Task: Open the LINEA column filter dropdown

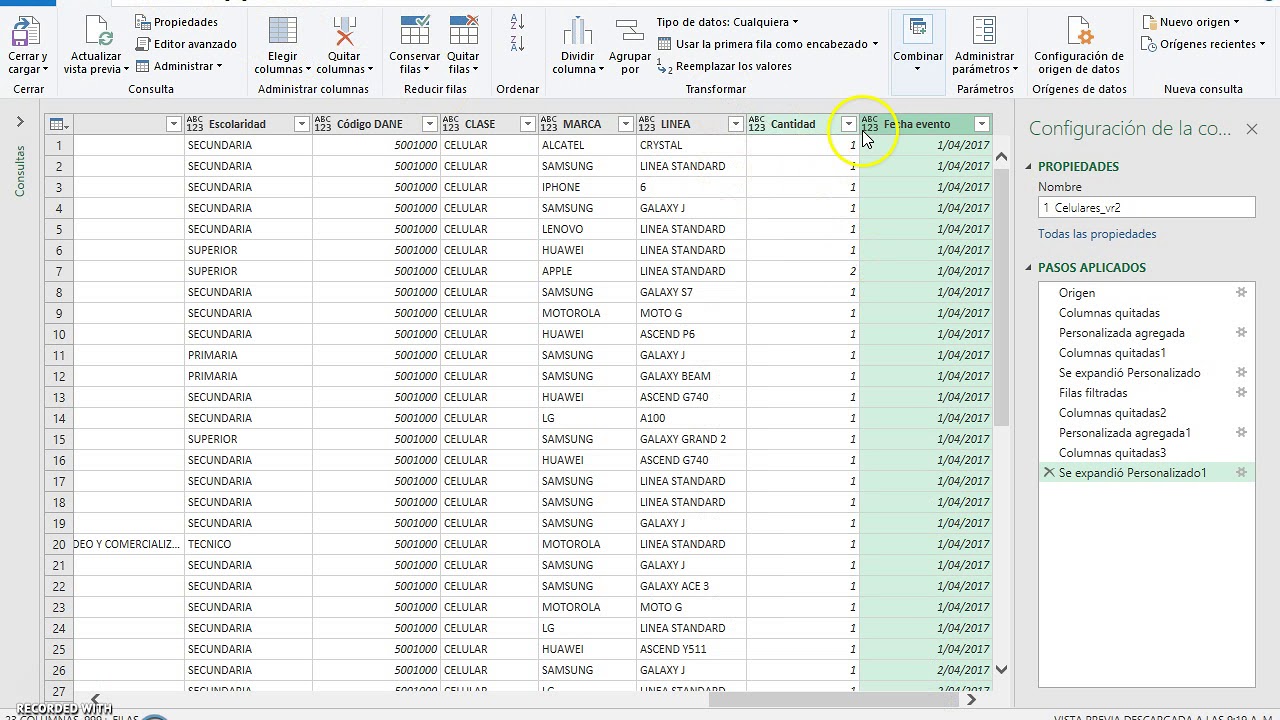Action: coord(735,124)
